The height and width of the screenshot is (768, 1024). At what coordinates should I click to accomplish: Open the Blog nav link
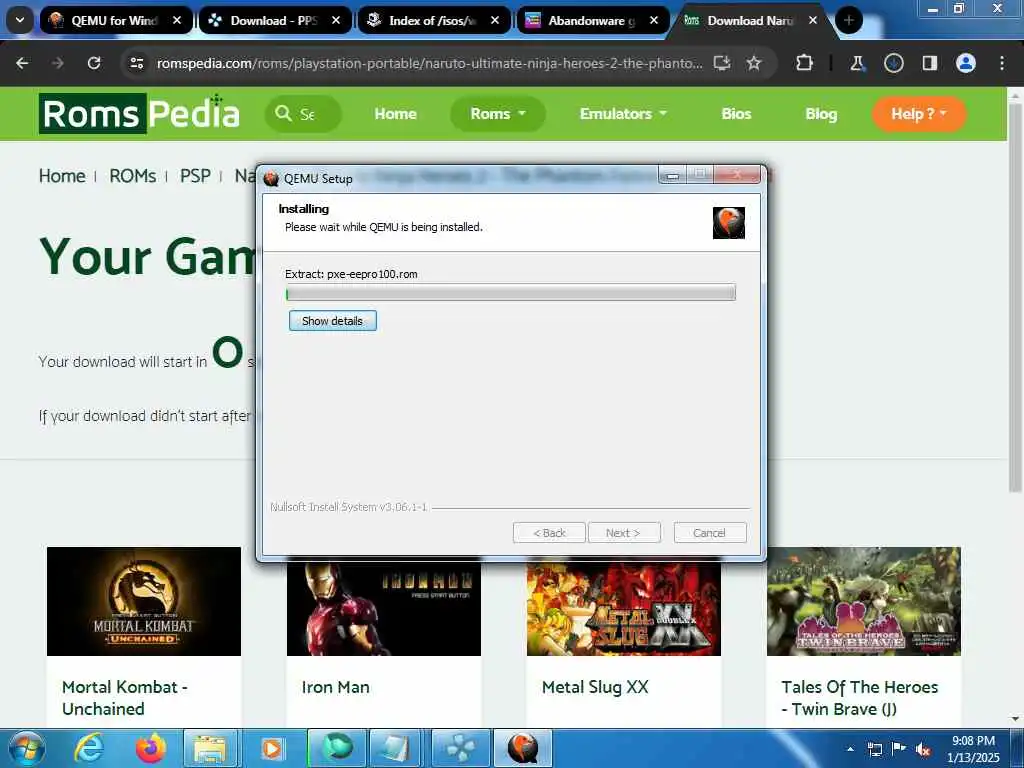tap(821, 114)
